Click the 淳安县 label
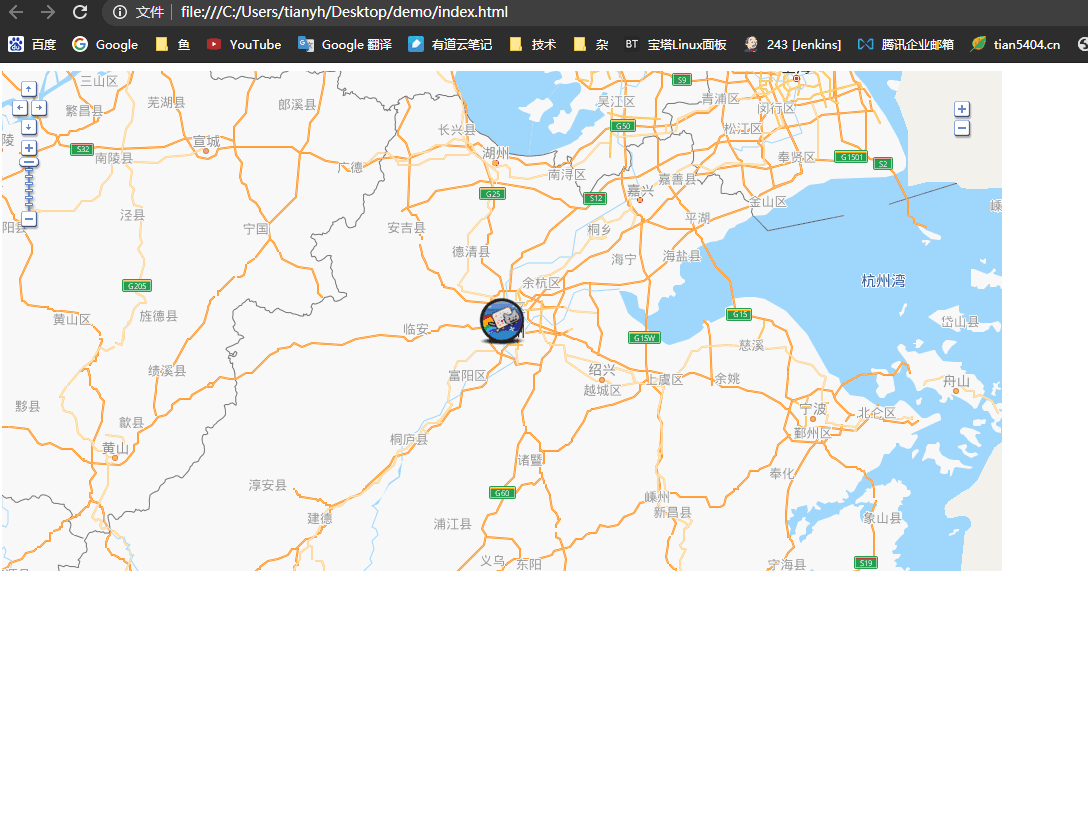 pyautogui.click(x=268, y=485)
